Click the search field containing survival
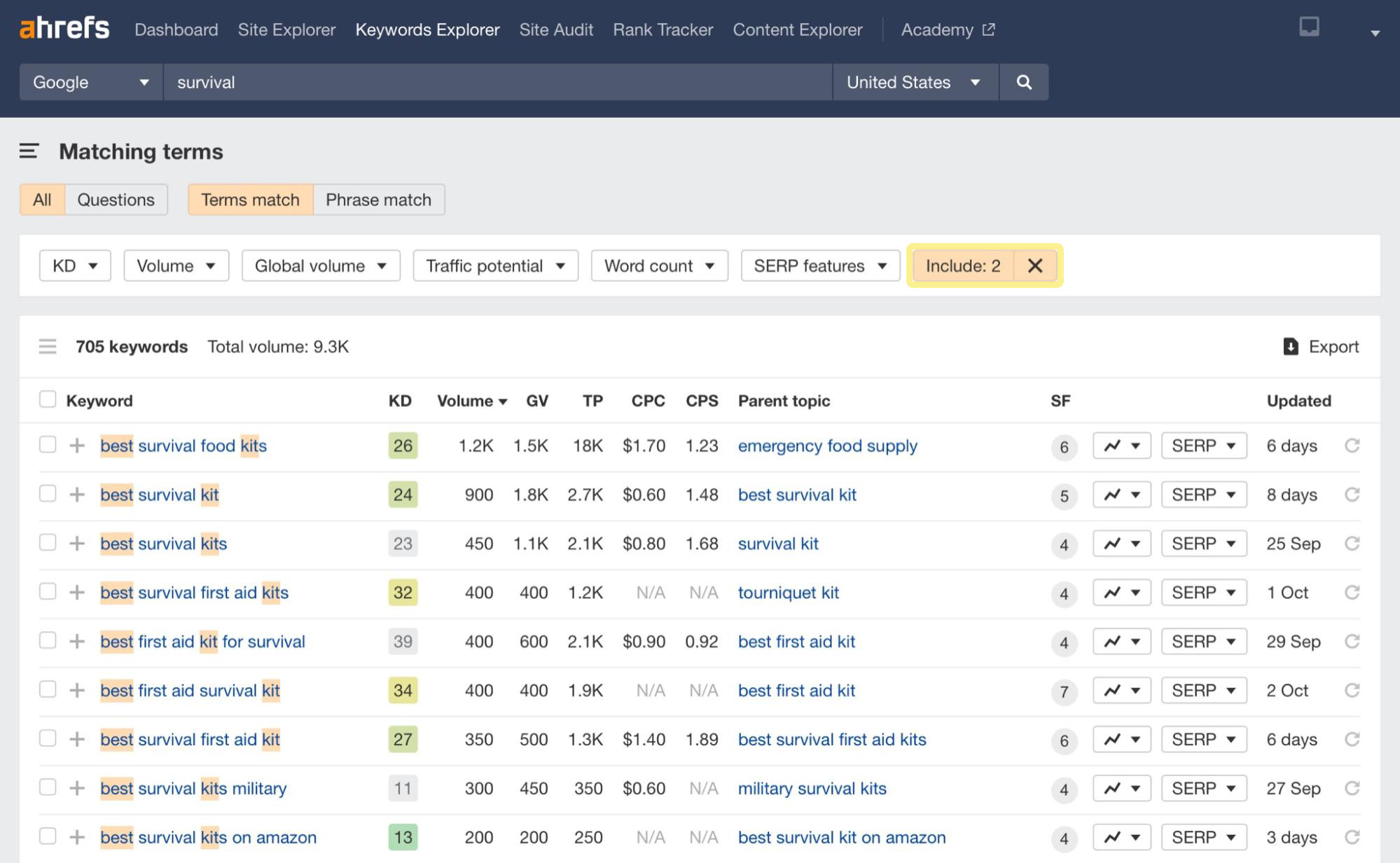 click(490, 82)
